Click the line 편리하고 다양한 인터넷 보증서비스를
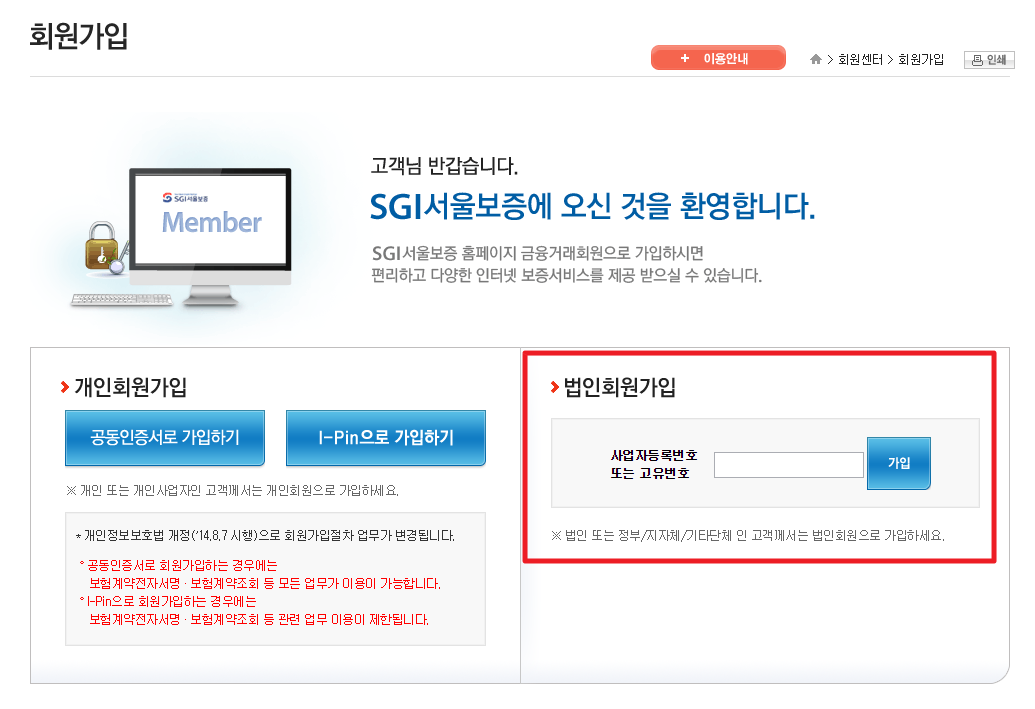The height and width of the screenshot is (709, 1035). pos(566,275)
